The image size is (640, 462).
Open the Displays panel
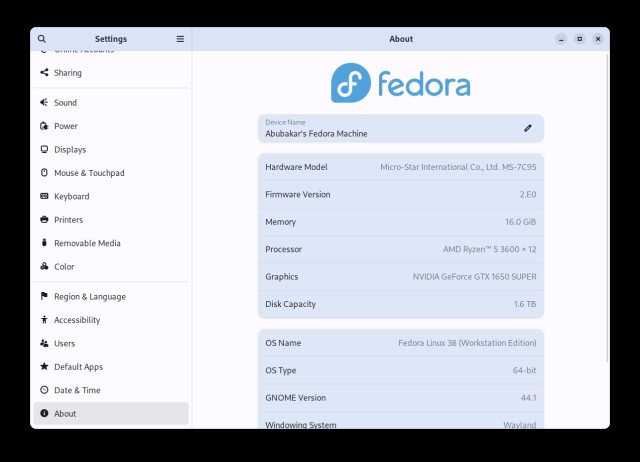(x=111, y=149)
